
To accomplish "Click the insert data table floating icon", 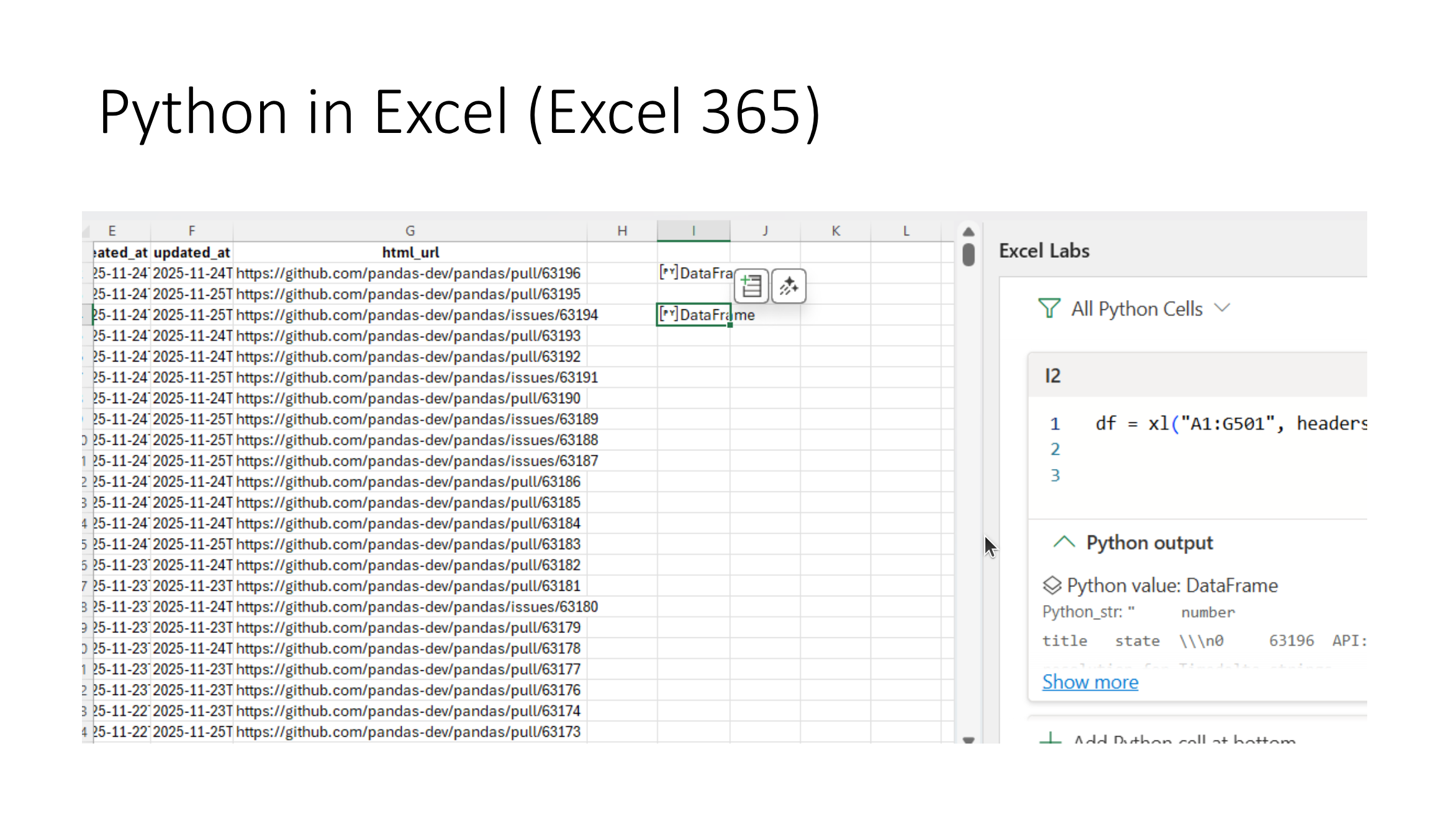I will point(751,286).
